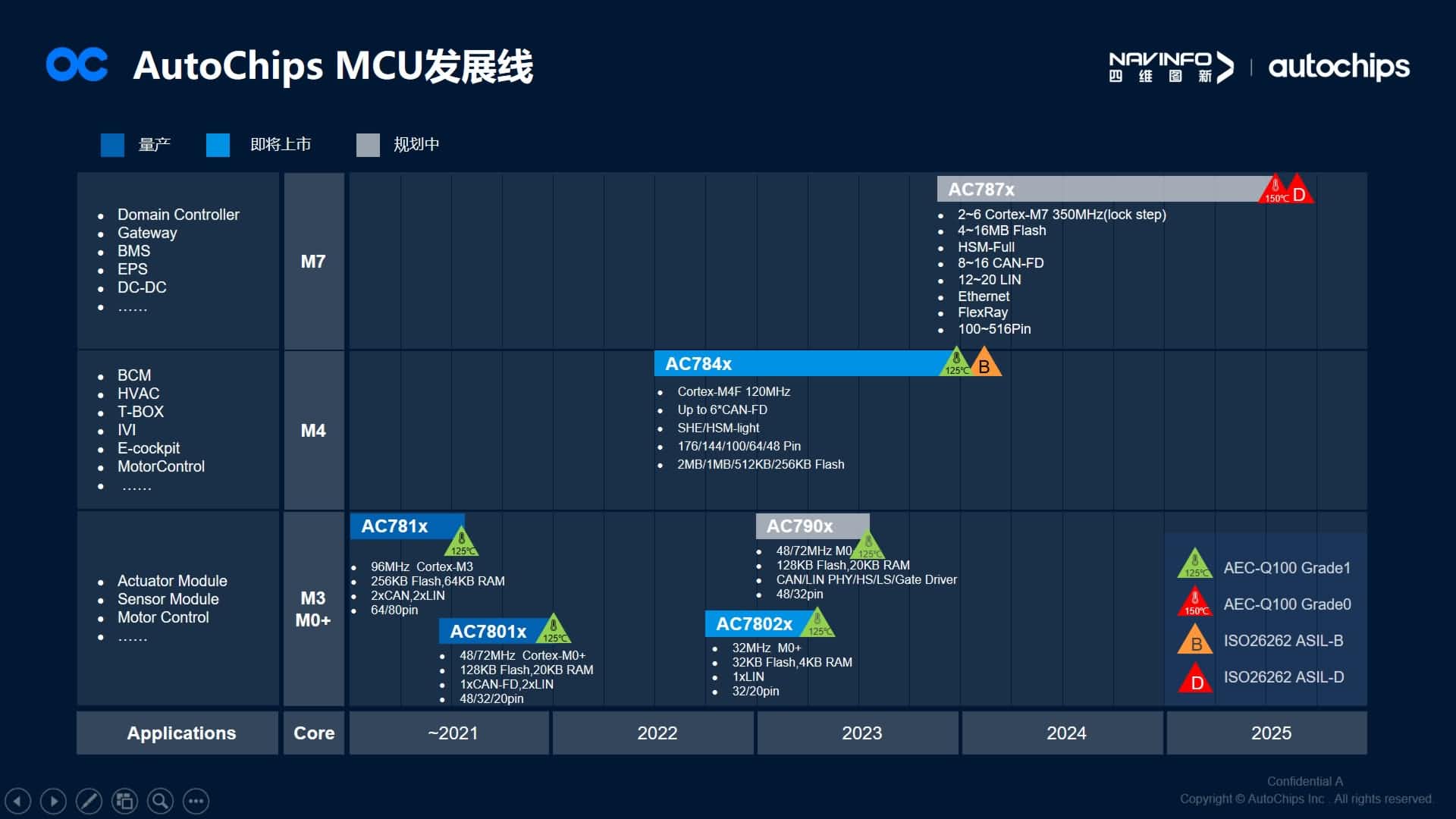This screenshot has height=819, width=1456.
Task: Click the M7 core row label
Action: [313, 262]
